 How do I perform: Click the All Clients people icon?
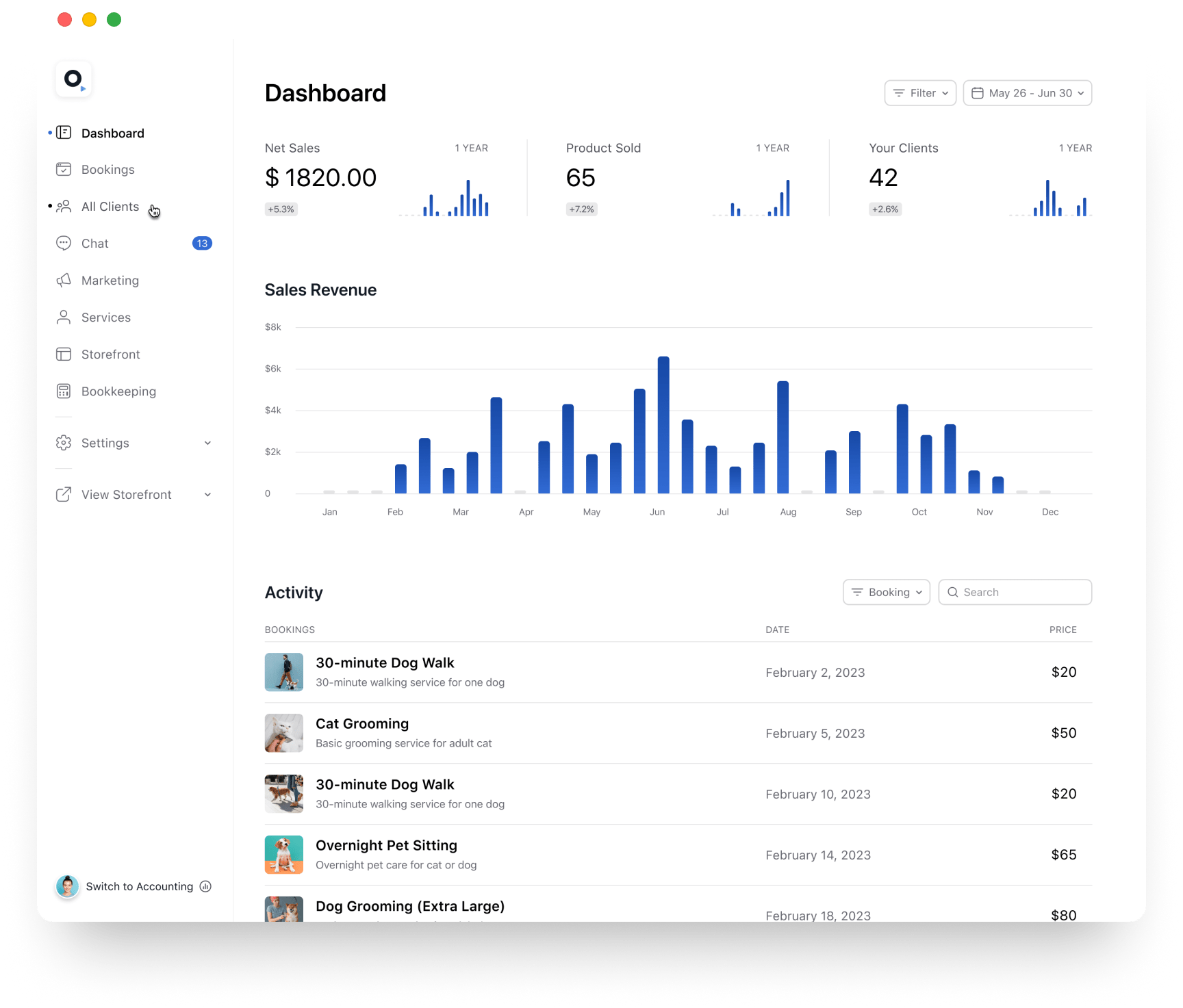(x=64, y=207)
